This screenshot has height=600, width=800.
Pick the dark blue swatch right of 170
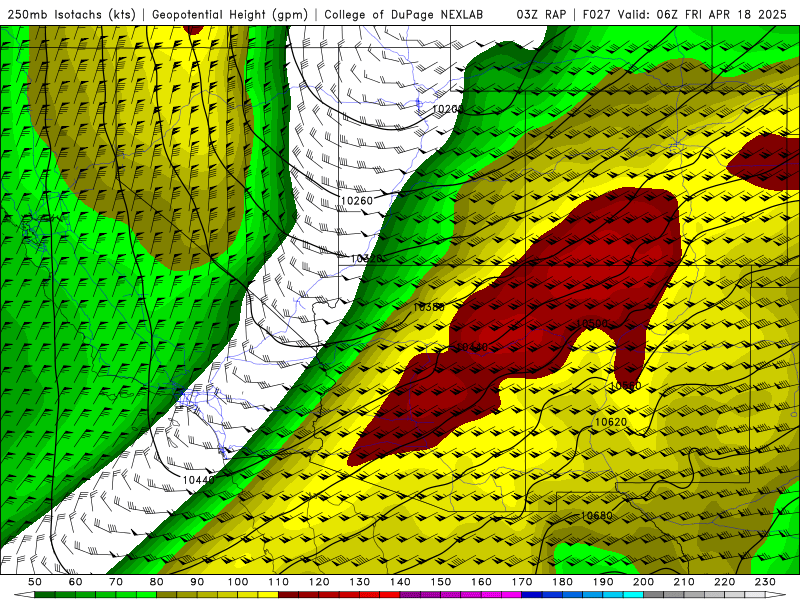[x=532, y=595]
